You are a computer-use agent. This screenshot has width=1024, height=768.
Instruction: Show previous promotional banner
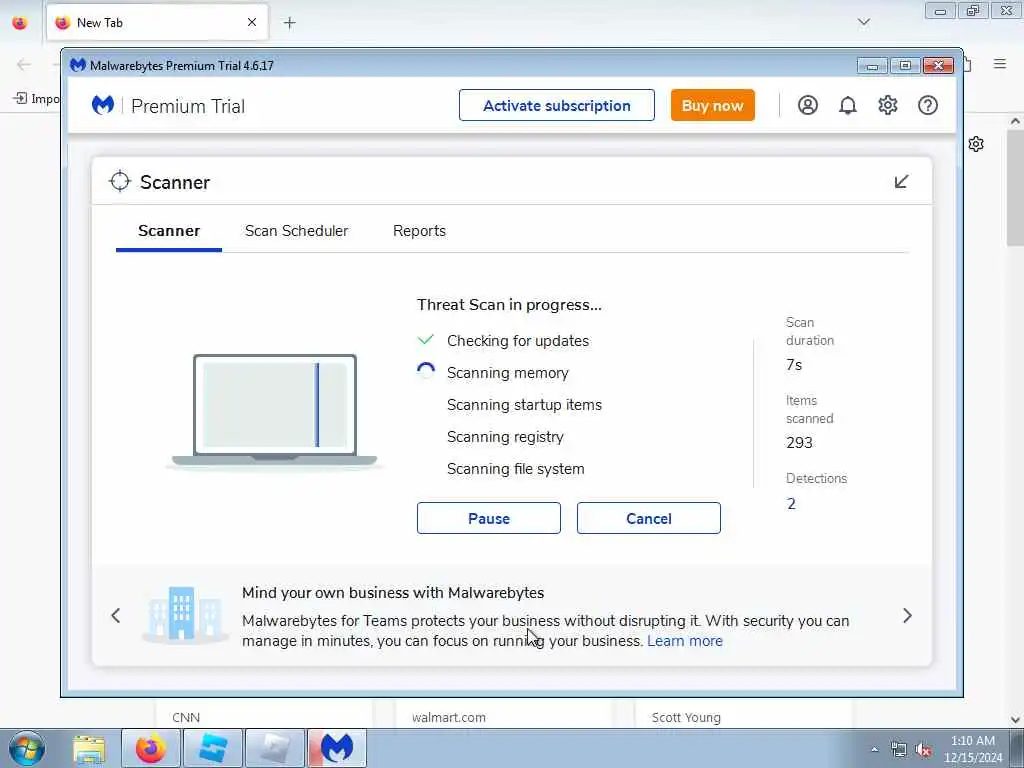pos(116,615)
